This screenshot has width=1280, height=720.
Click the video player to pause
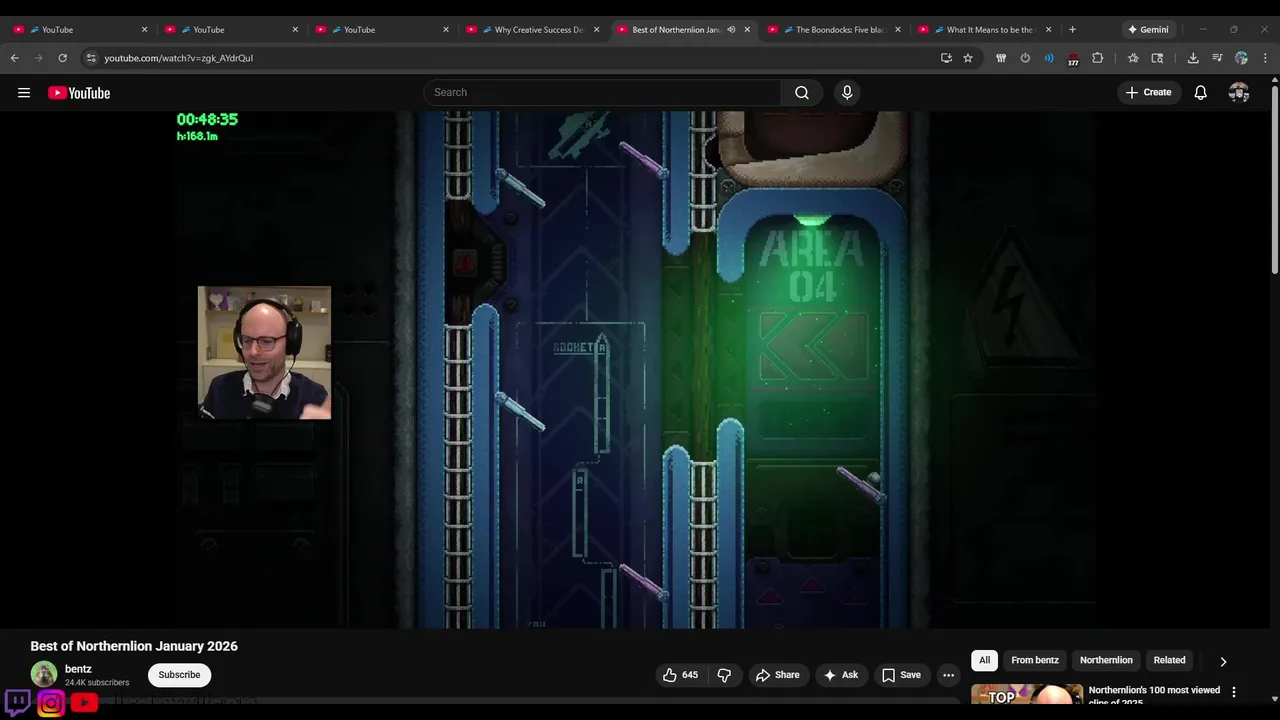click(636, 370)
